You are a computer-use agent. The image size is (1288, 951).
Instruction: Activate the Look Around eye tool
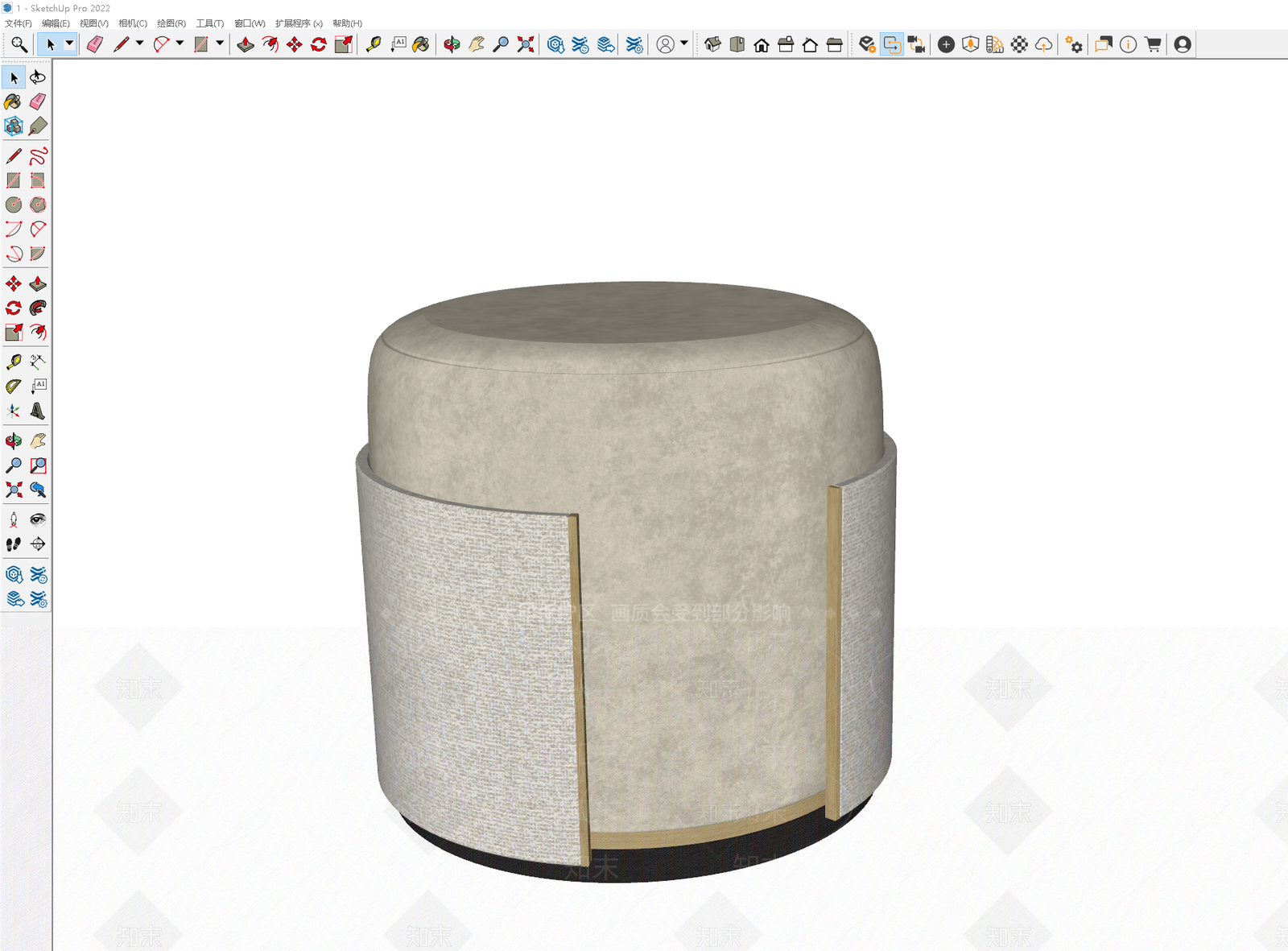click(38, 519)
